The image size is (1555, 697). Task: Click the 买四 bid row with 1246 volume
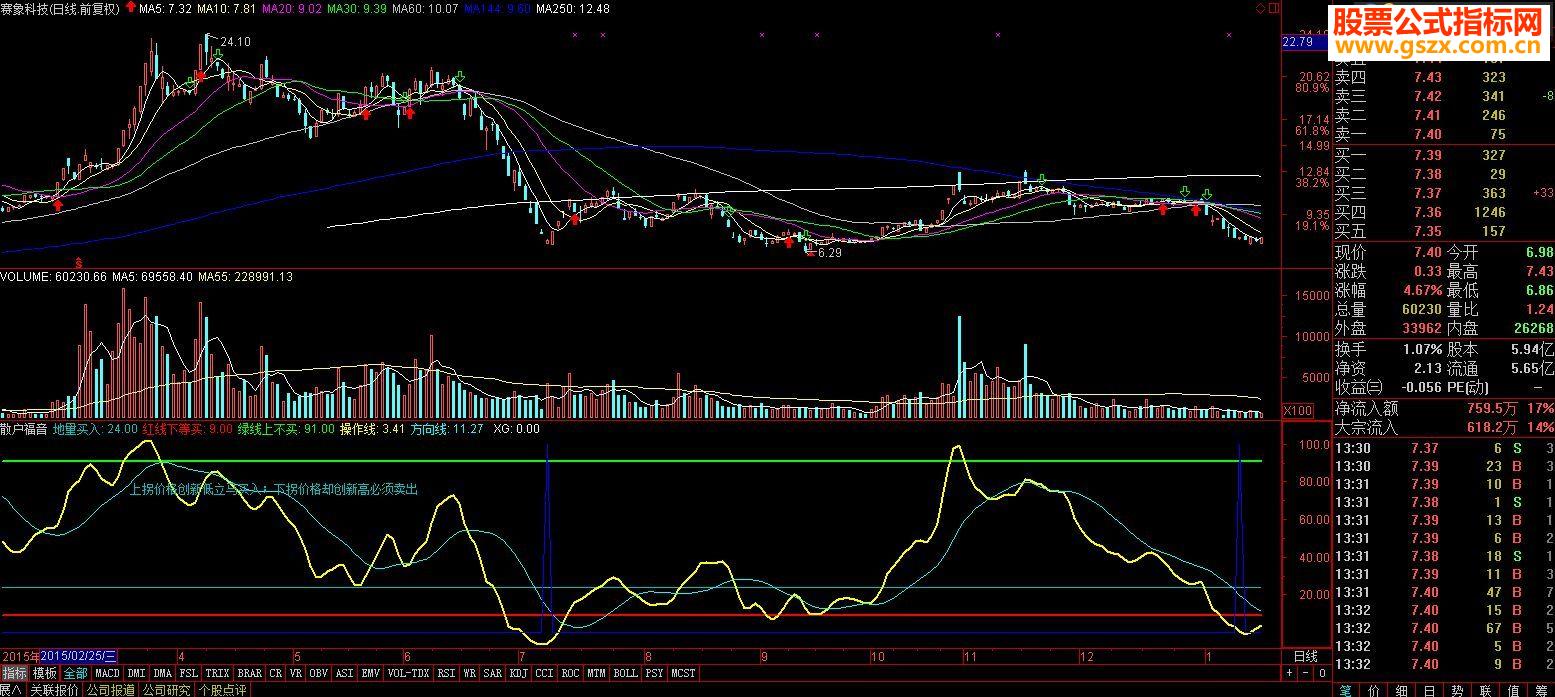click(1444, 212)
